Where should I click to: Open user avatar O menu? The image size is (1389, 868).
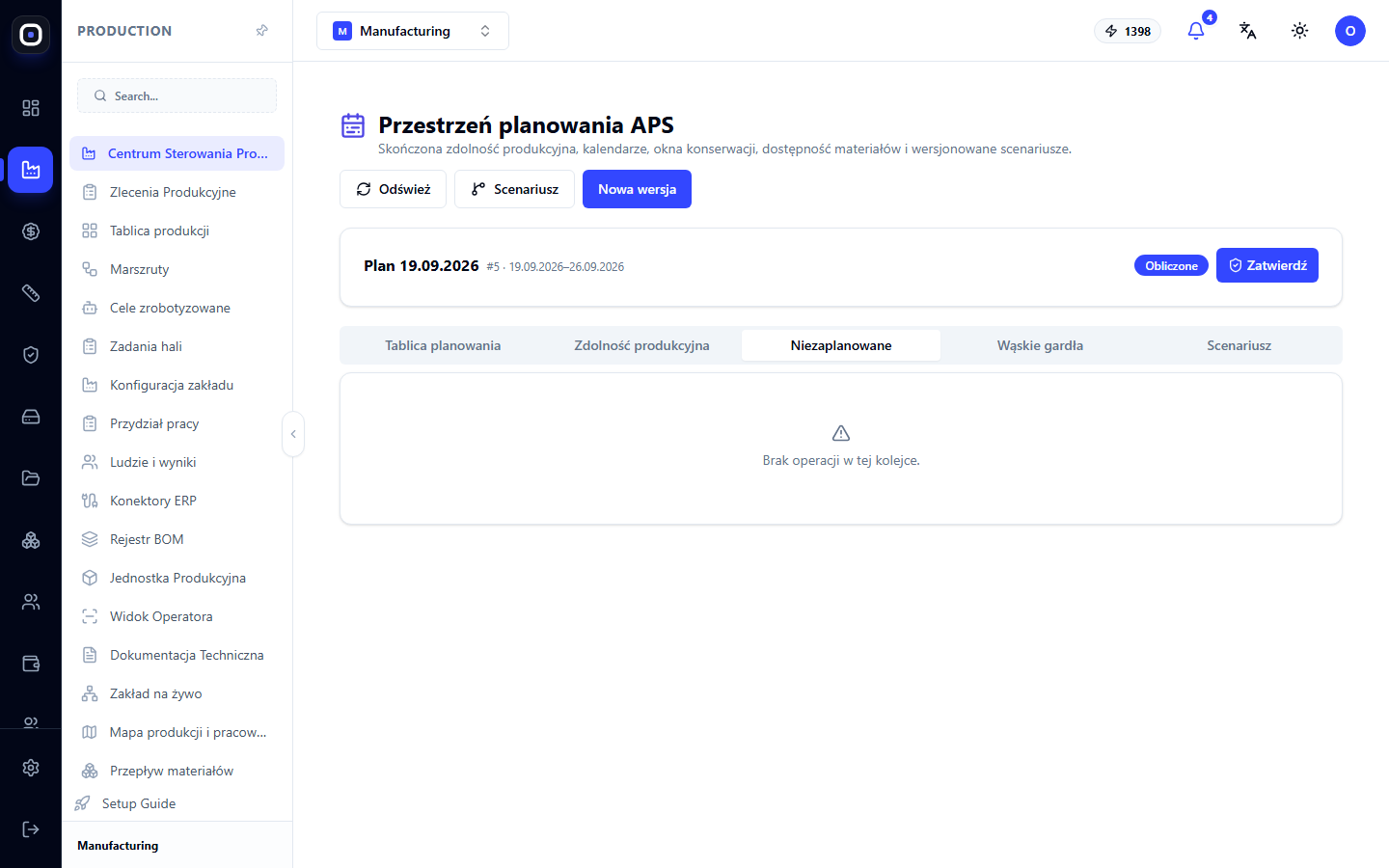[x=1350, y=31]
